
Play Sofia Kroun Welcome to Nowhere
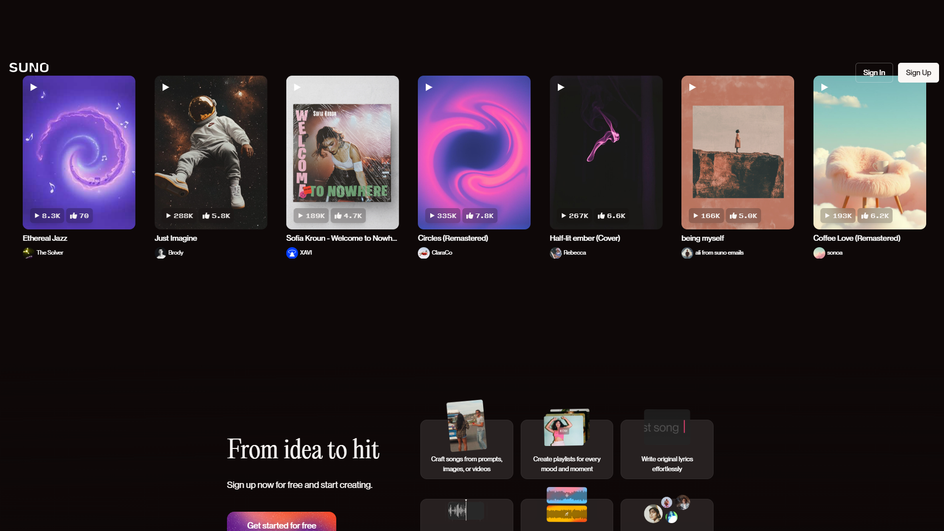coord(297,87)
